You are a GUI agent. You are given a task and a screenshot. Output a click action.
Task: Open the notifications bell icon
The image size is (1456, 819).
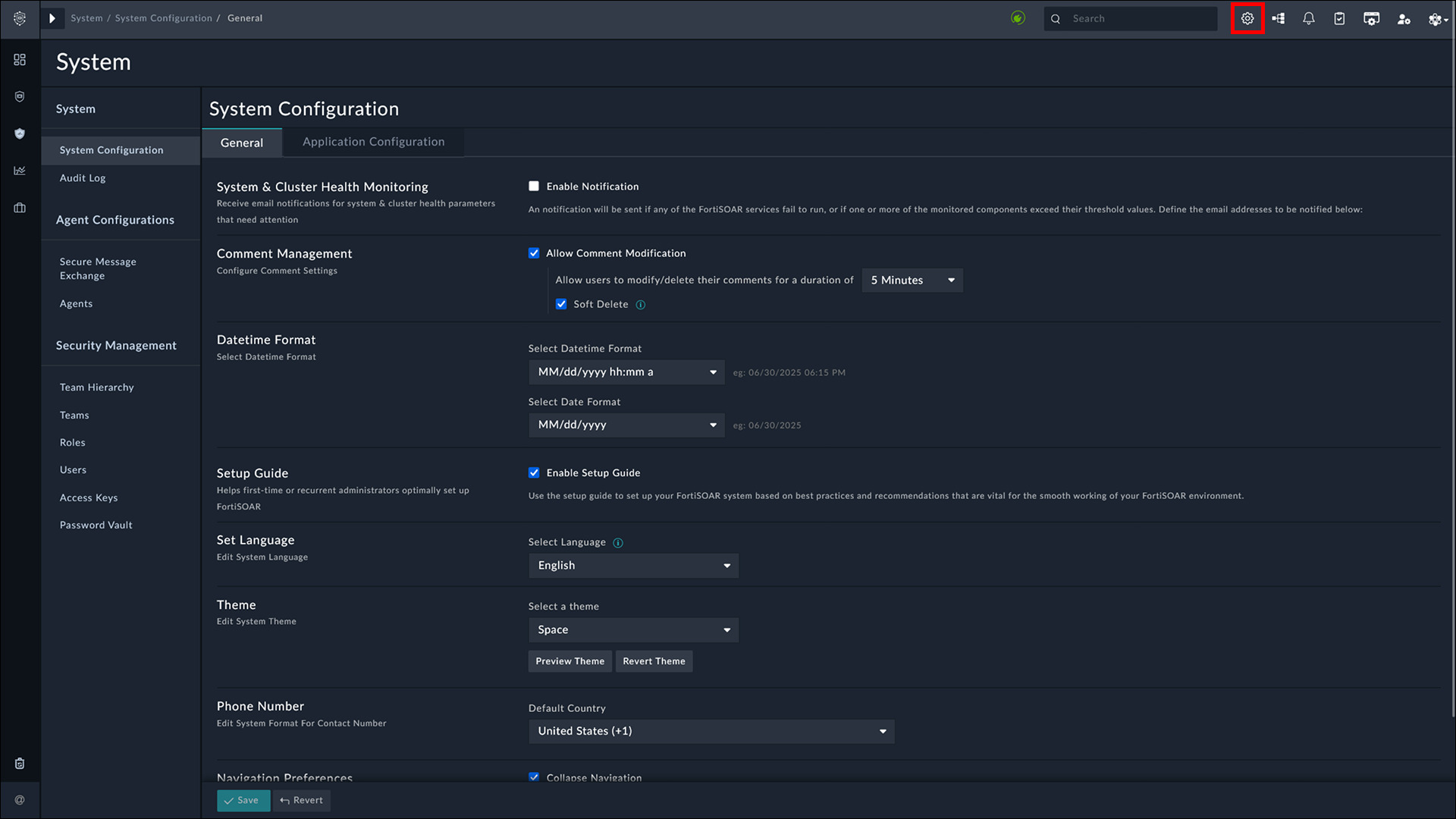pos(1309,19)
